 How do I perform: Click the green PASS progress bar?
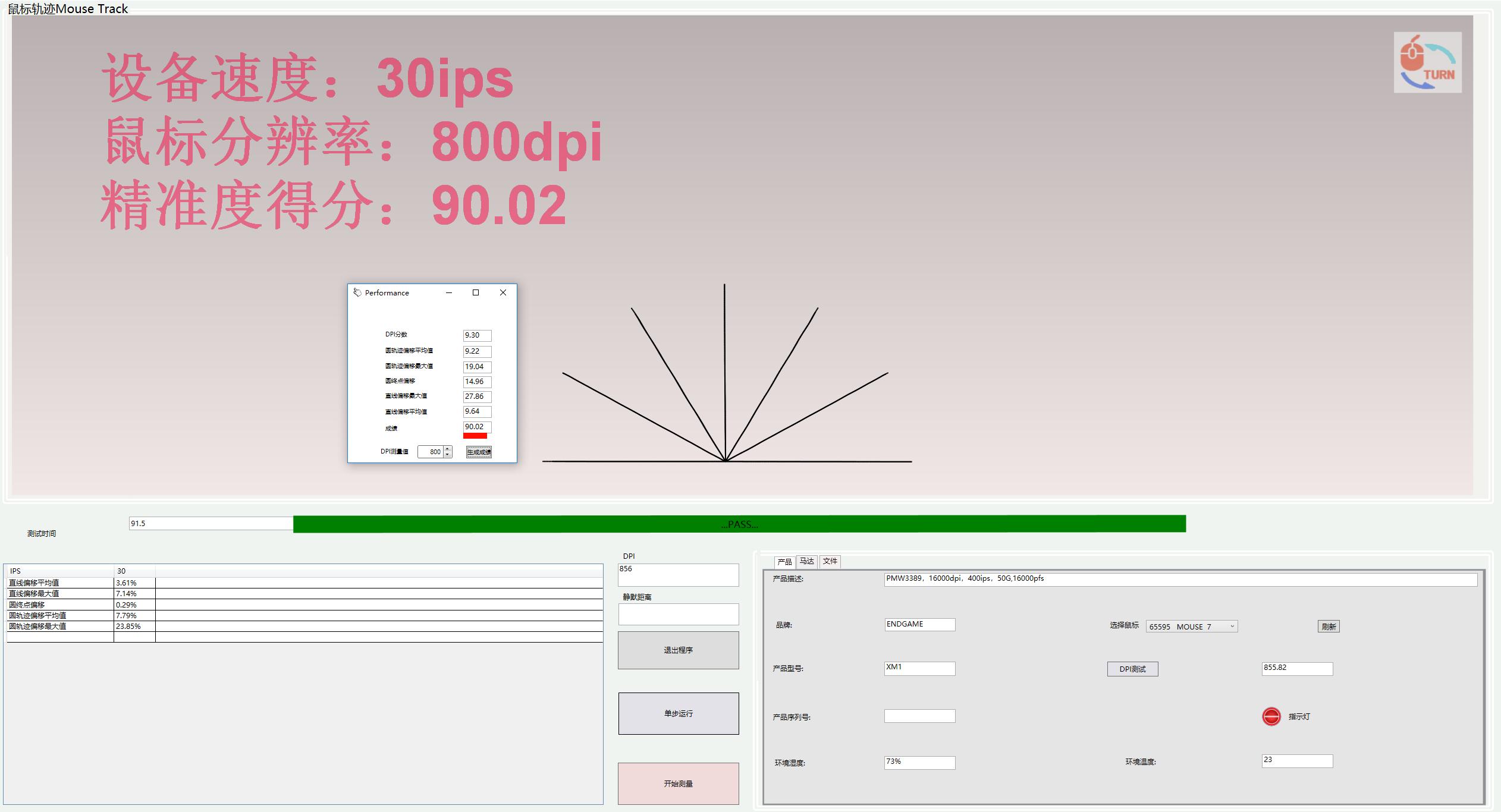click(739, 524)
